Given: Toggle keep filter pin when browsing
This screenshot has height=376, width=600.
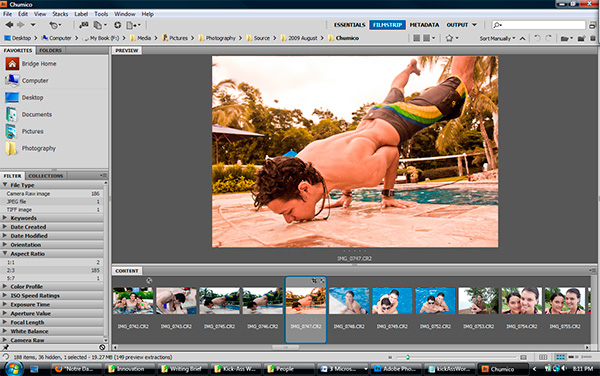Looking at the screenshot, I should click(x=6, y=347).
